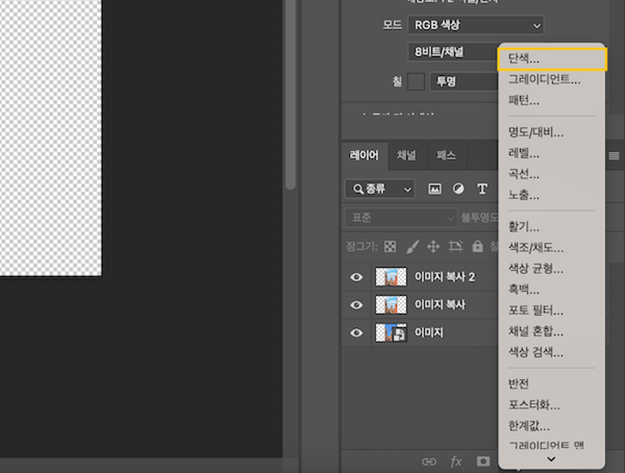The width and height of the screenshot is (625, 473).
Task: Select 이미지 smart object thumbnail
Action: point(391,333)
